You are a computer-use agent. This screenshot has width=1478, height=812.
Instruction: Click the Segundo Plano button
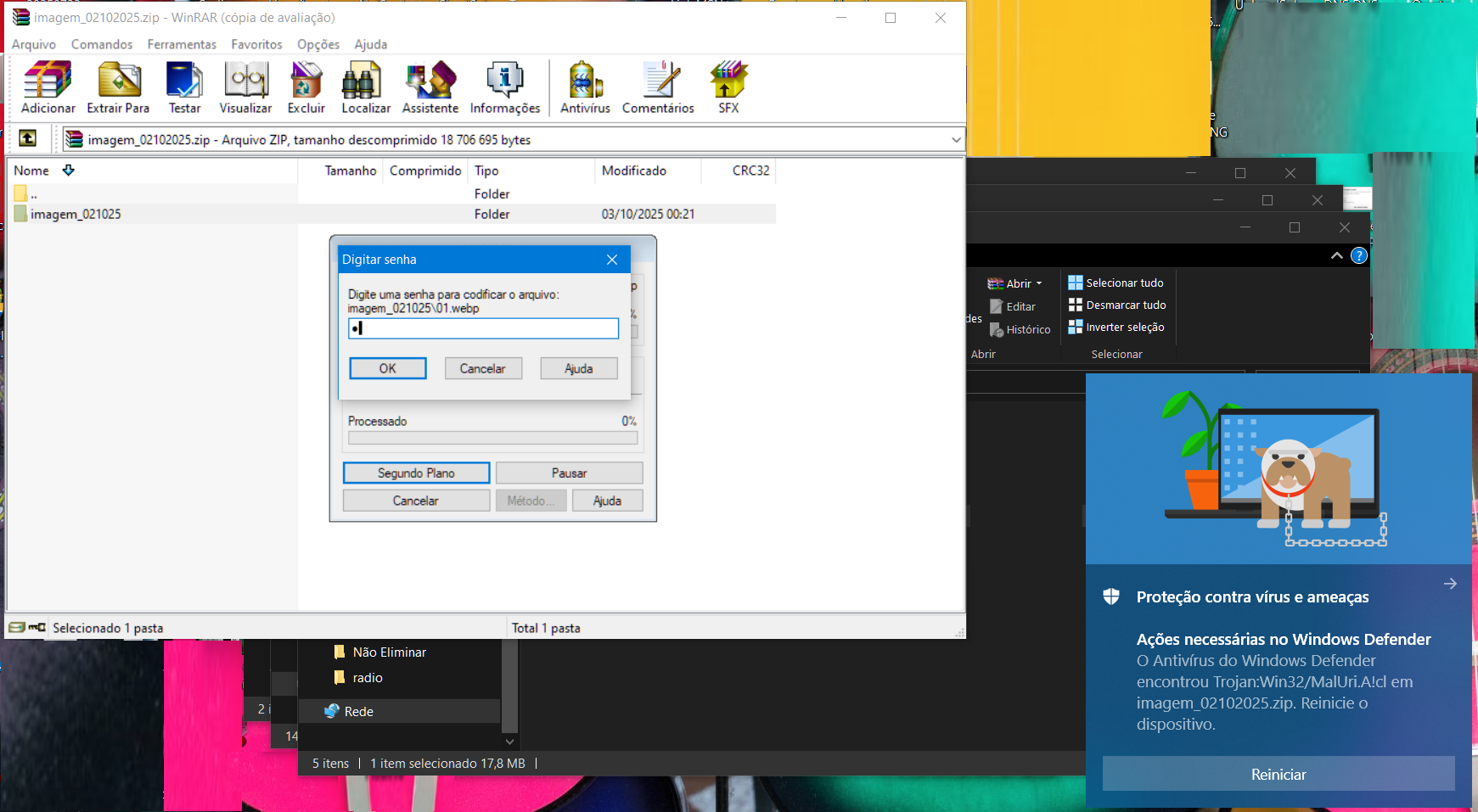[x=416, y=473]
